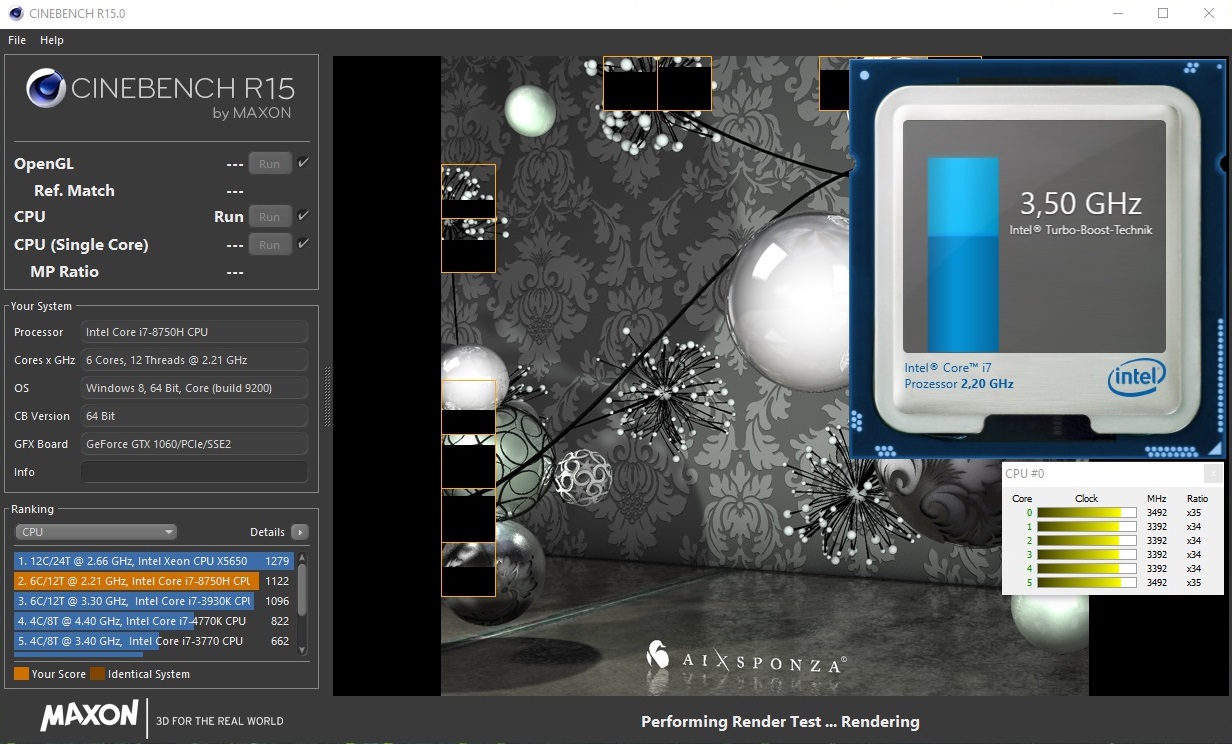Select the Core i7-8750H ranking entry
Viewport: 1232px width, 744px height.
point(154,581)
